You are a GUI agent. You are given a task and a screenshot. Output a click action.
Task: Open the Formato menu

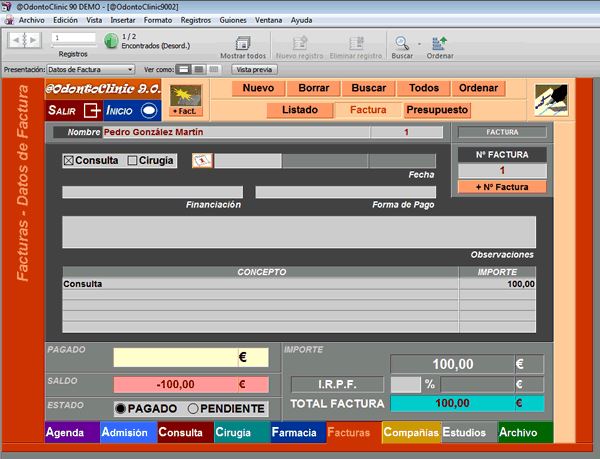pyautogui.click(x=158, y=20)
